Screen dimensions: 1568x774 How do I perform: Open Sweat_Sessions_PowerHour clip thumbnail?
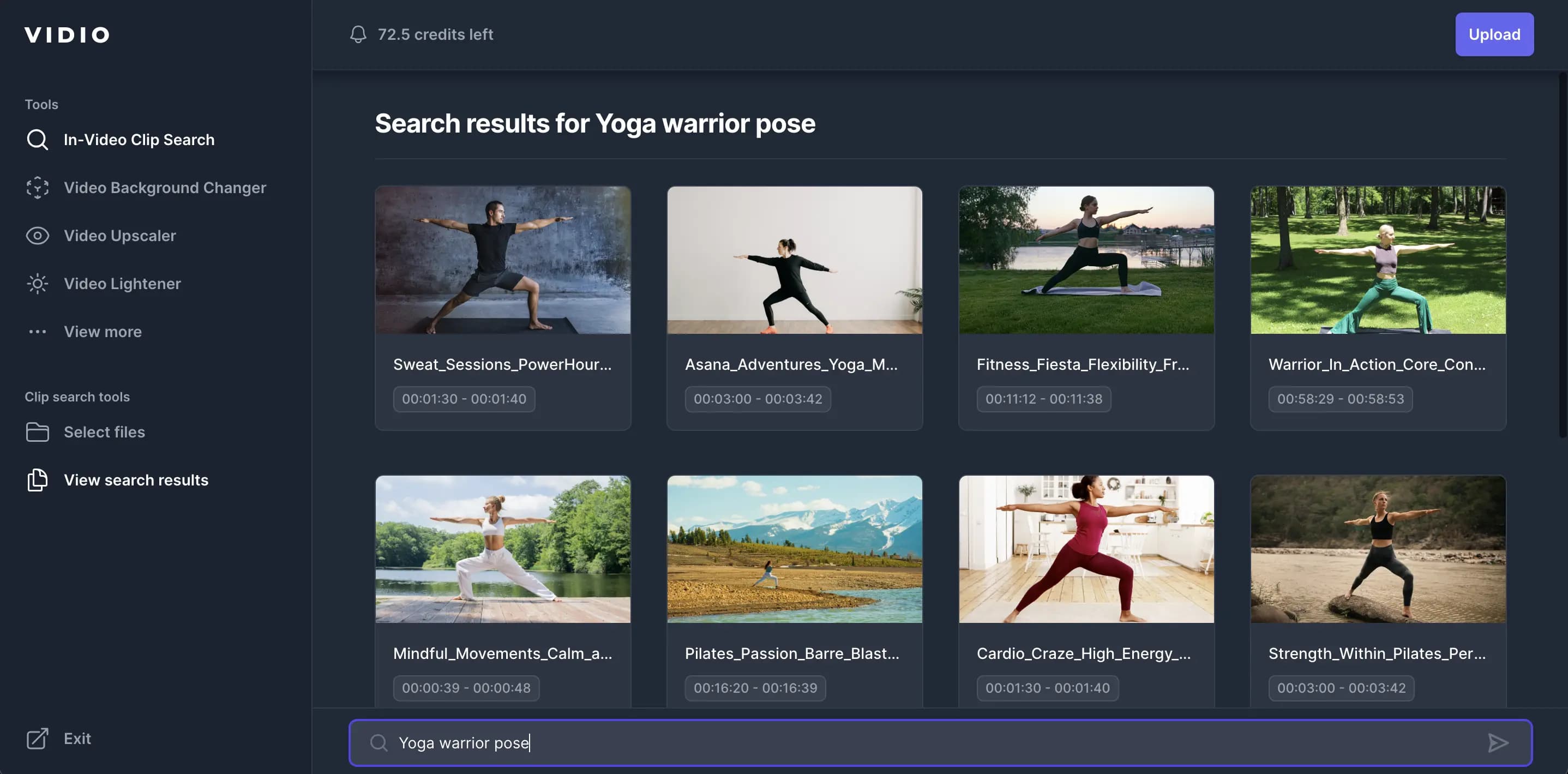tap(503, 260)
